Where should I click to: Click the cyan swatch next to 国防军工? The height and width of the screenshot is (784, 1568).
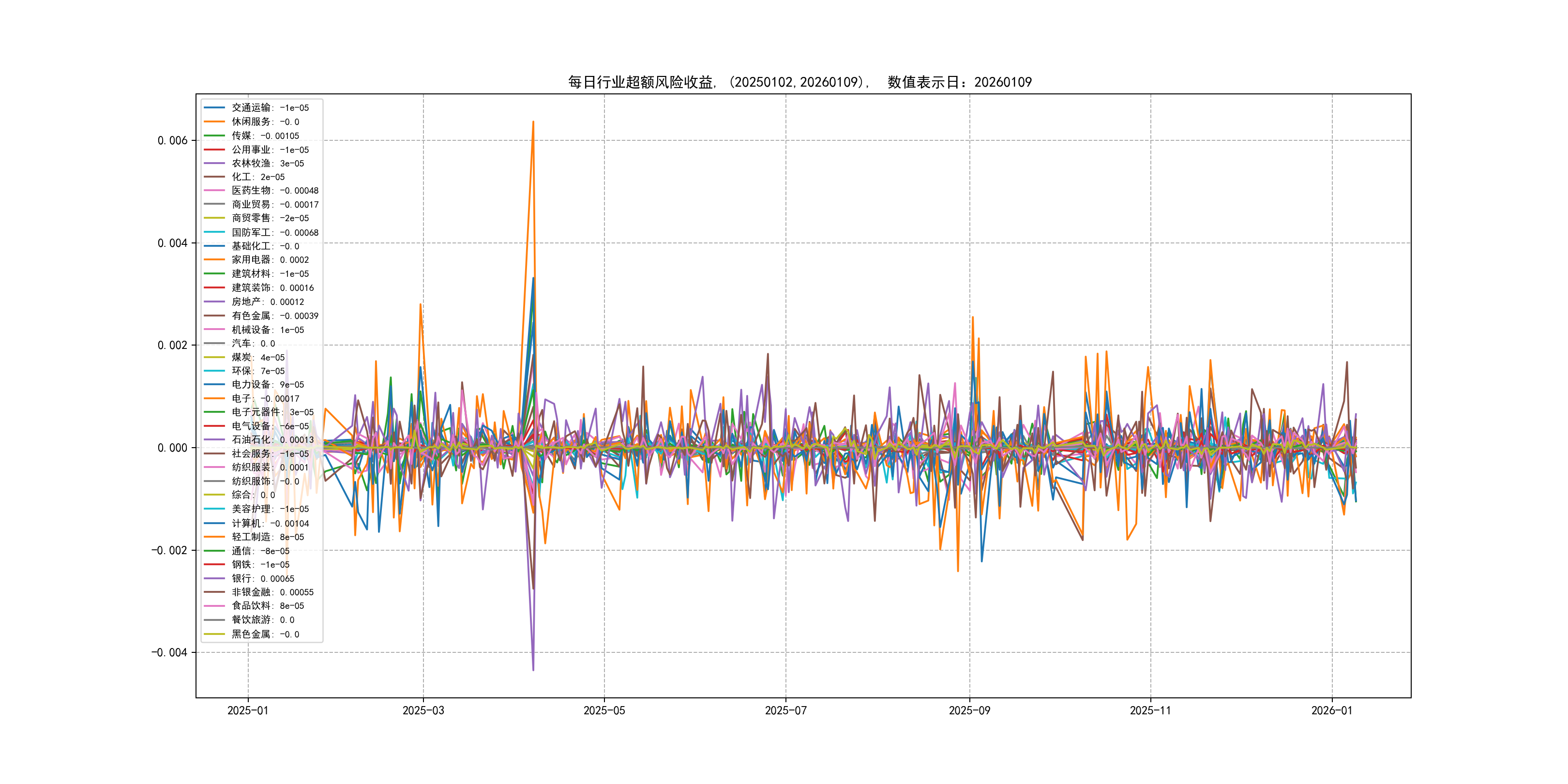214,232
